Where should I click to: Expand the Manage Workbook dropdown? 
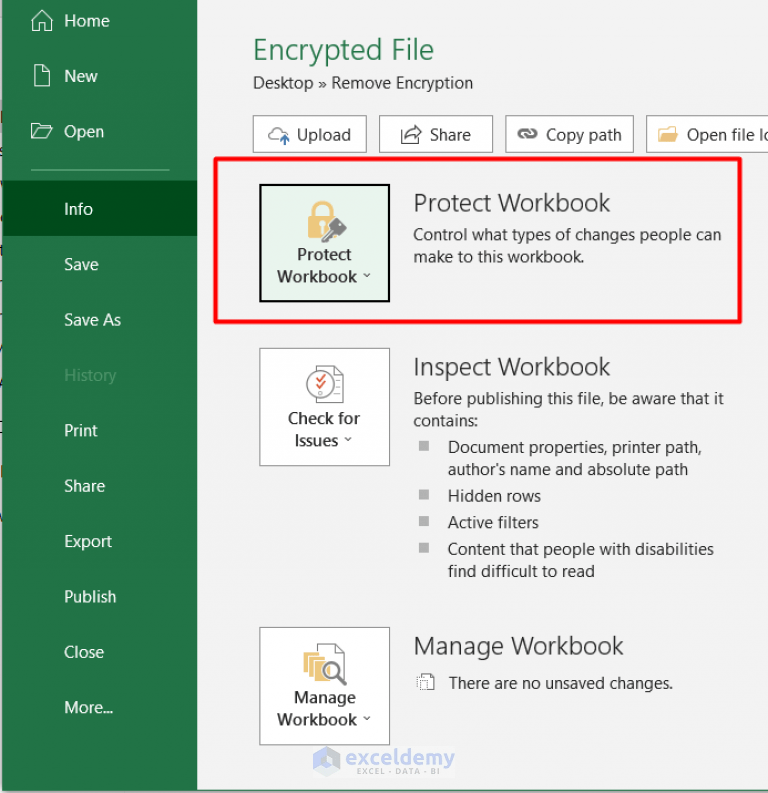tap(325, 686)
